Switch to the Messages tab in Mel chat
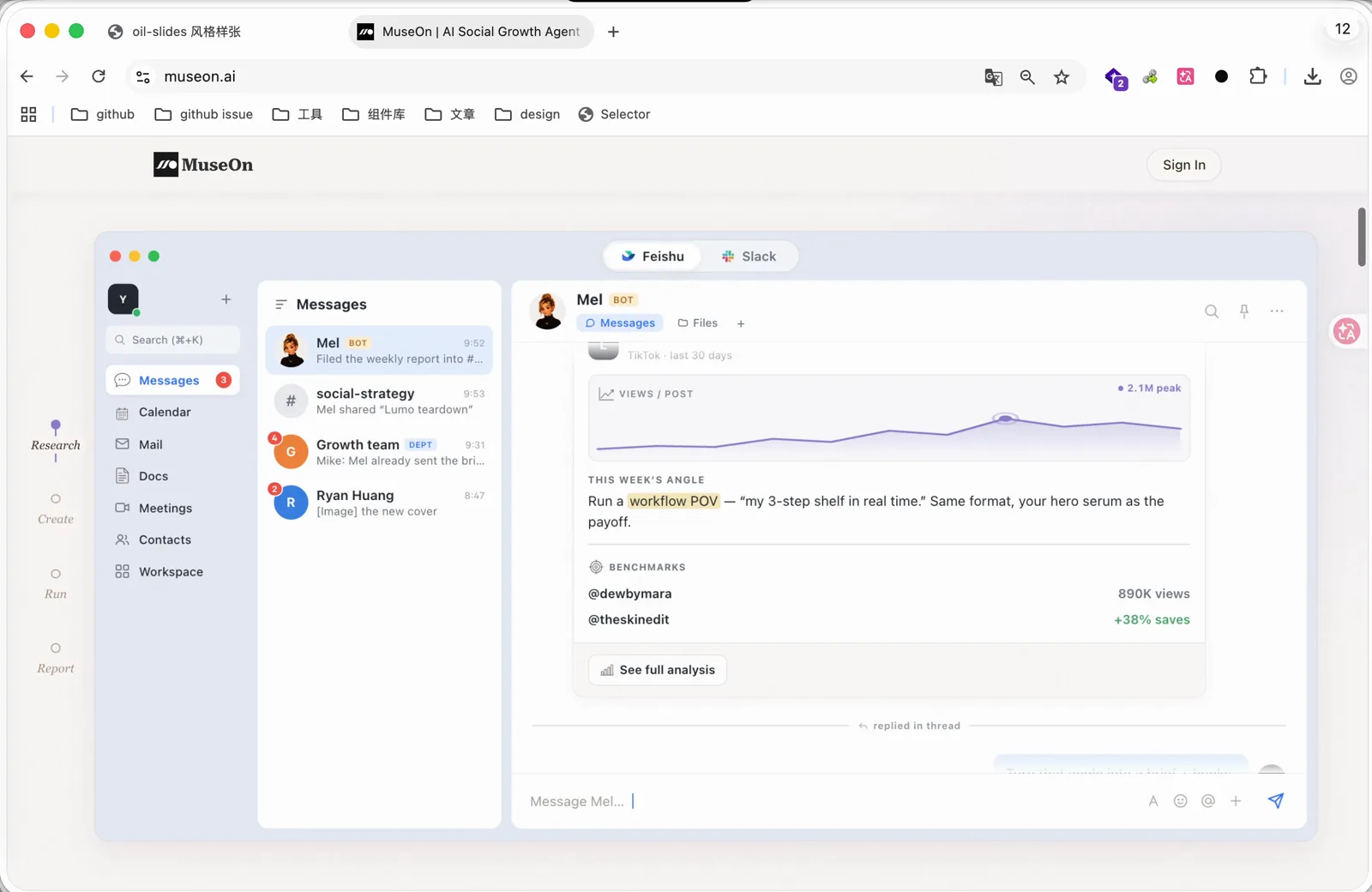The image size is (1372, 892). [x=620, y=323]
